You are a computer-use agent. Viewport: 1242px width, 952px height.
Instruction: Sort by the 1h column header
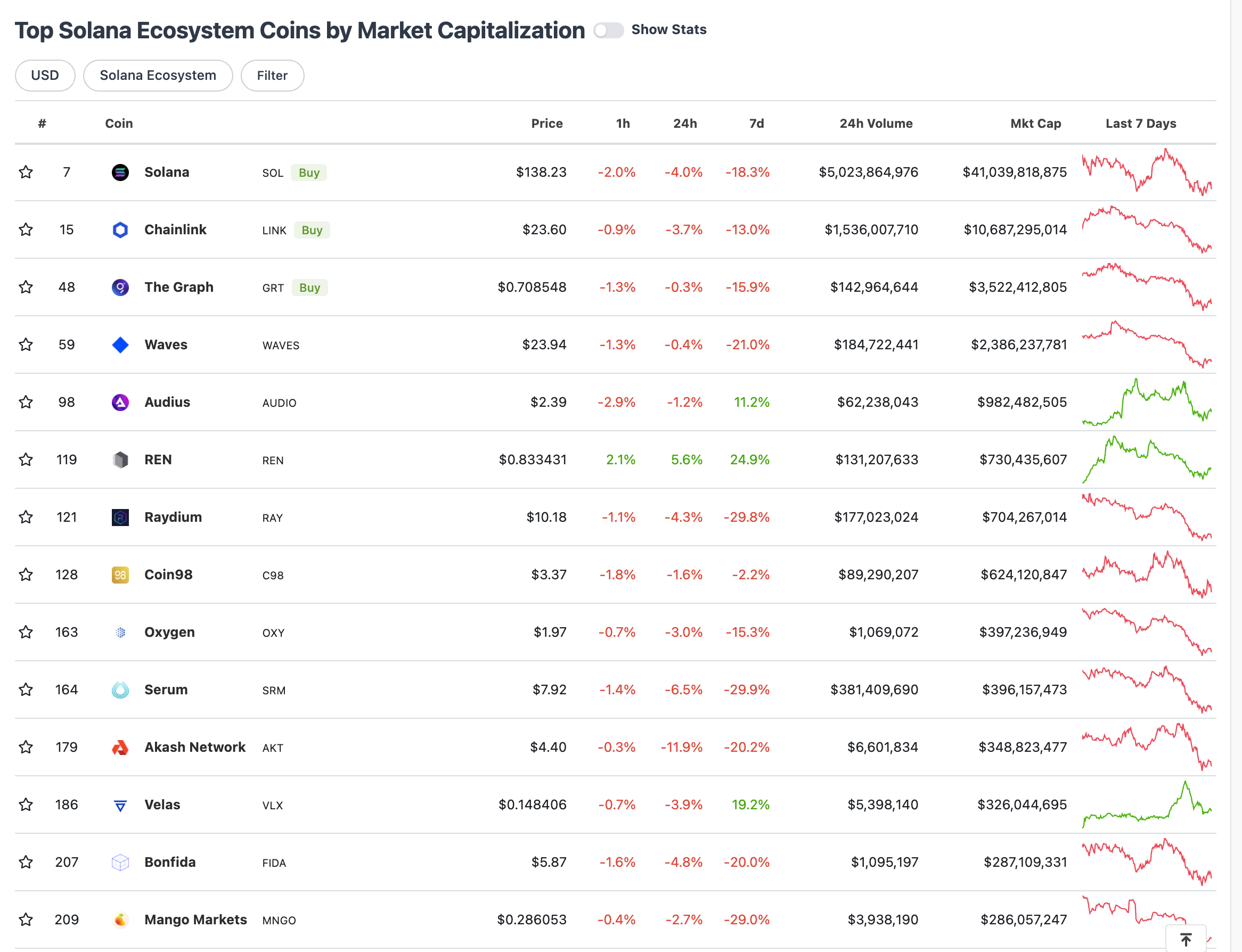tap(623, 124)
